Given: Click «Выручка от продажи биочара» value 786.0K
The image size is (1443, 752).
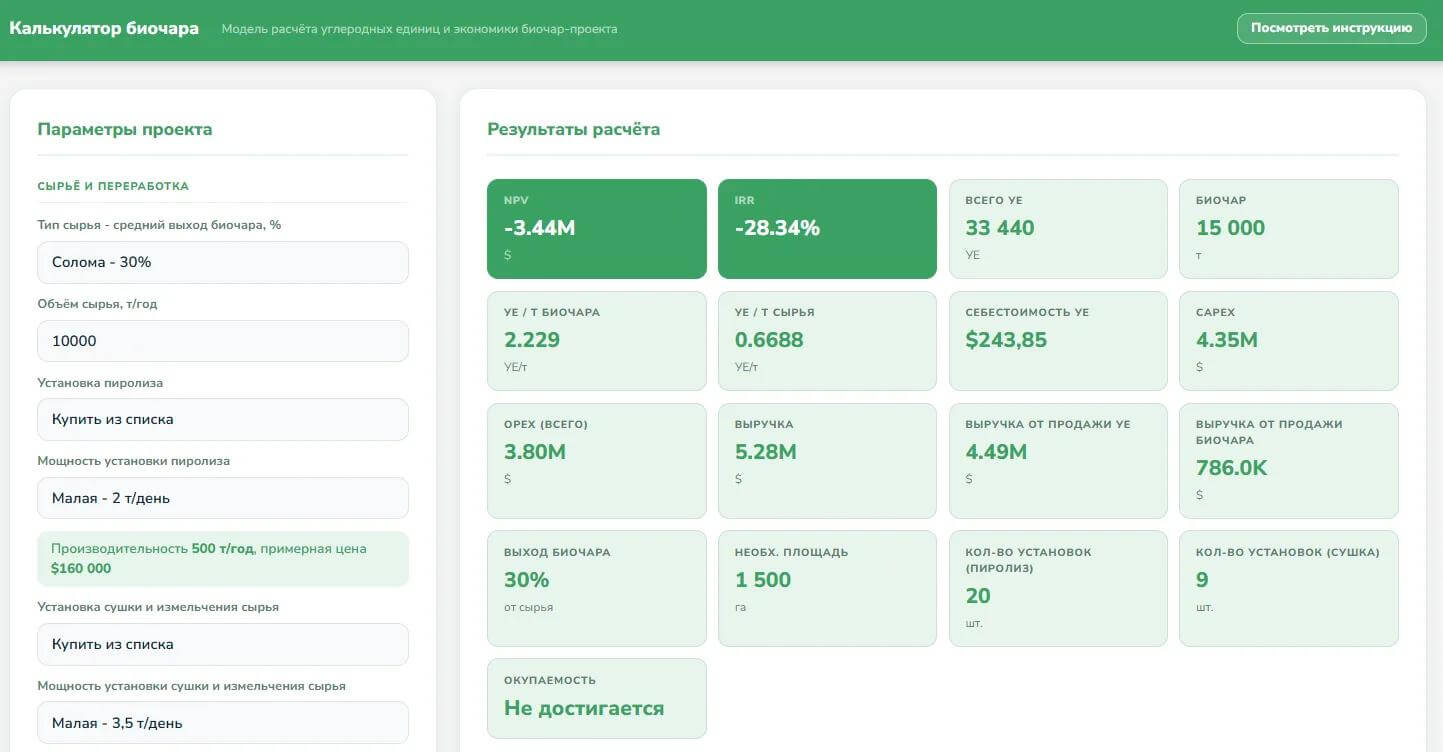Looking at the screenshot, I should coord(1232,468).
